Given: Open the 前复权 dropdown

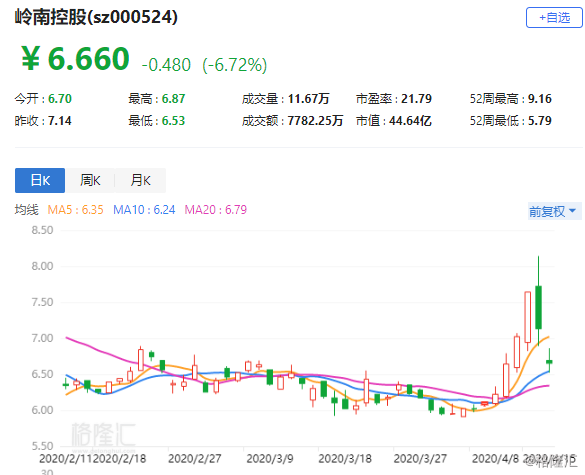Looking at the screenshot, I should pos(554,212).
